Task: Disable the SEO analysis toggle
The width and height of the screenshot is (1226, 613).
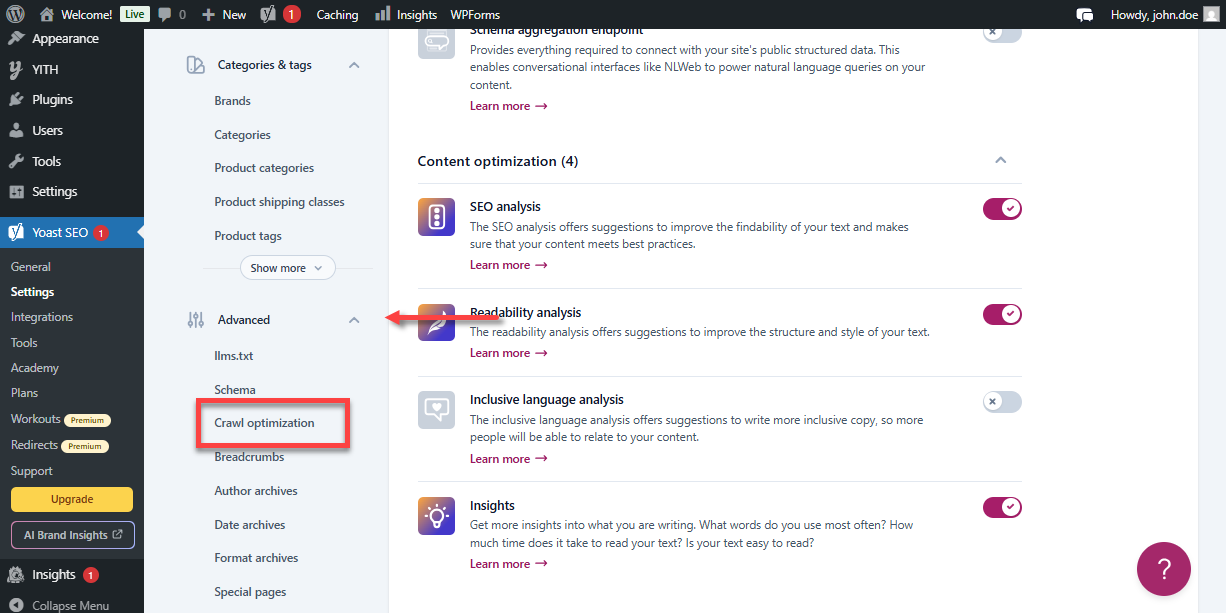Action: coord(1001,208)
